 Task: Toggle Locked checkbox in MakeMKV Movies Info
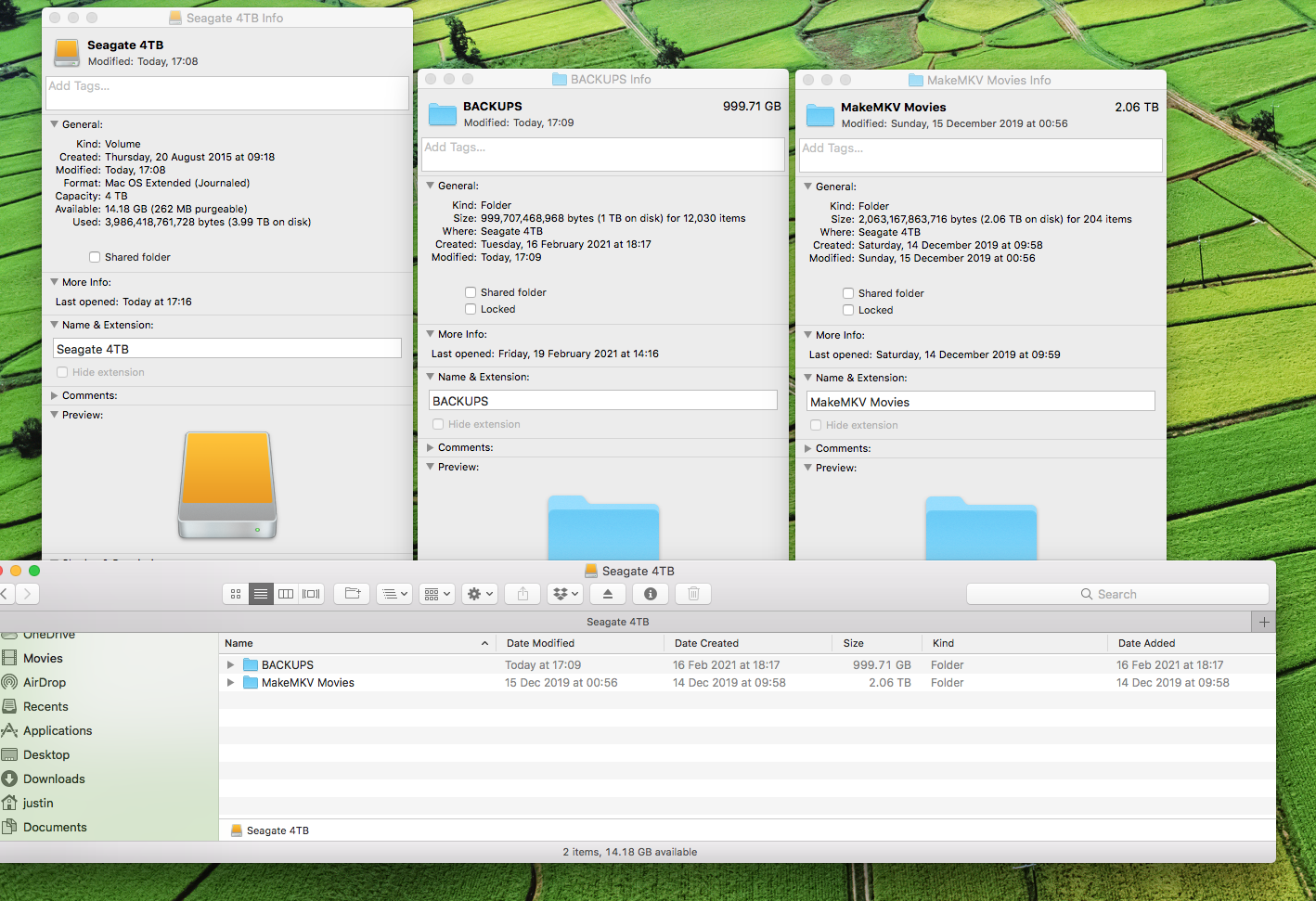tap(848, 310)
